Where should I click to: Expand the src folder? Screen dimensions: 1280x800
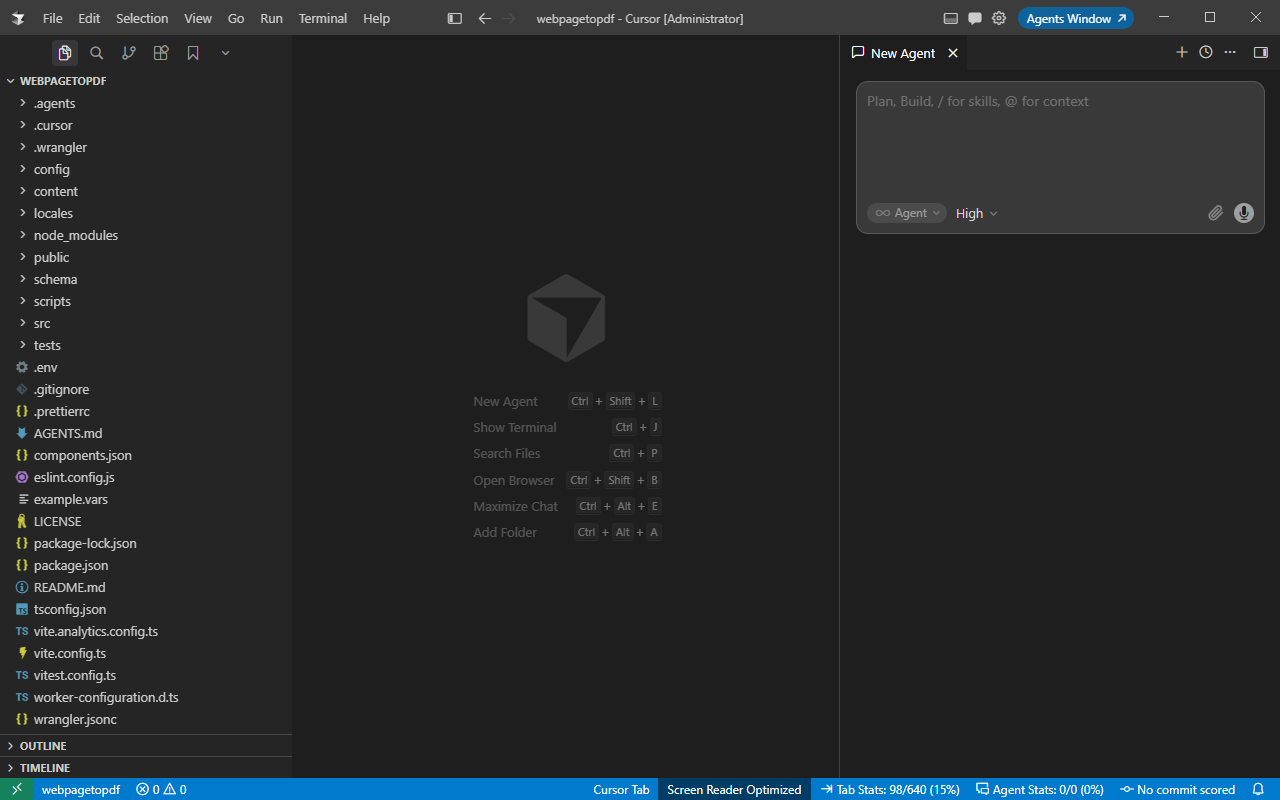point(146,323)
